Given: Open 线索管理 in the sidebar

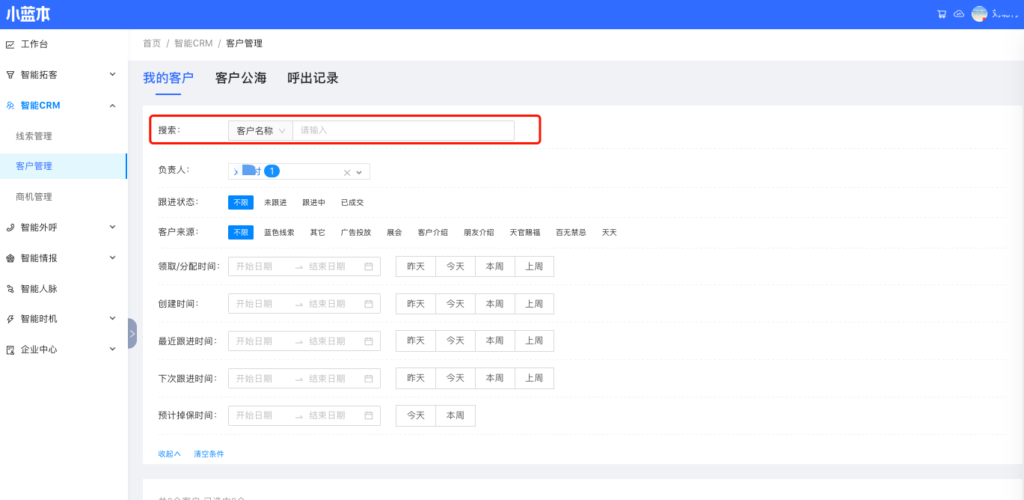Looking at the screenshot, I should click(34, 136).
